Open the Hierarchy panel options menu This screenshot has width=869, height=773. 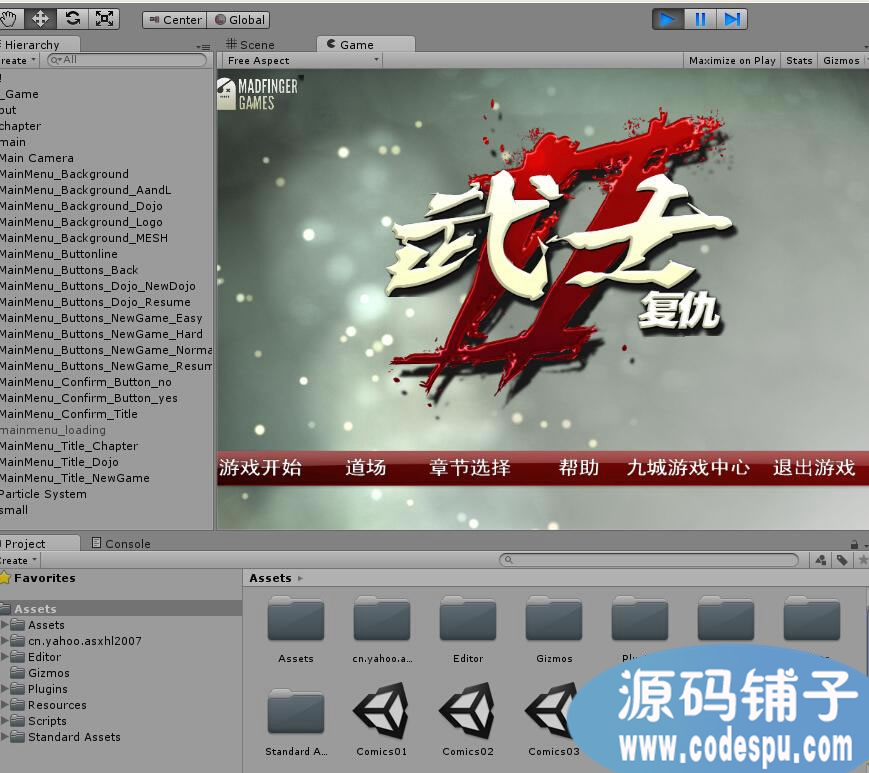(203, 47)
